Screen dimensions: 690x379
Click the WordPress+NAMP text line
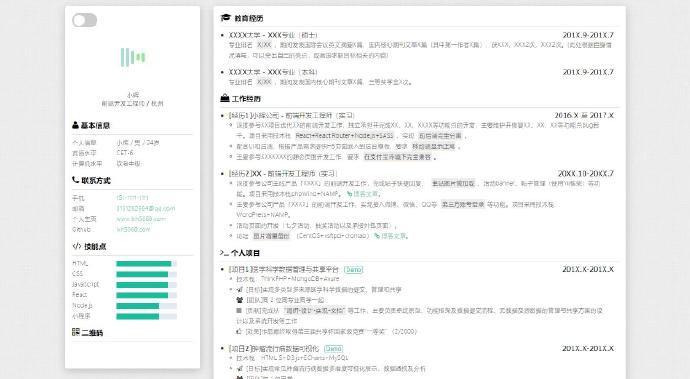click(x=263, y=215)
